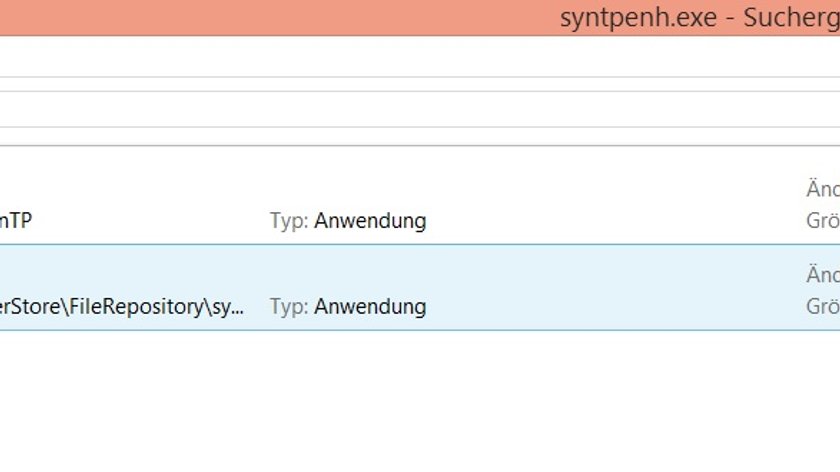Click the "Grö" size label of first result
The height and width of the screenshot is (472, 840).
pos(823,221)
